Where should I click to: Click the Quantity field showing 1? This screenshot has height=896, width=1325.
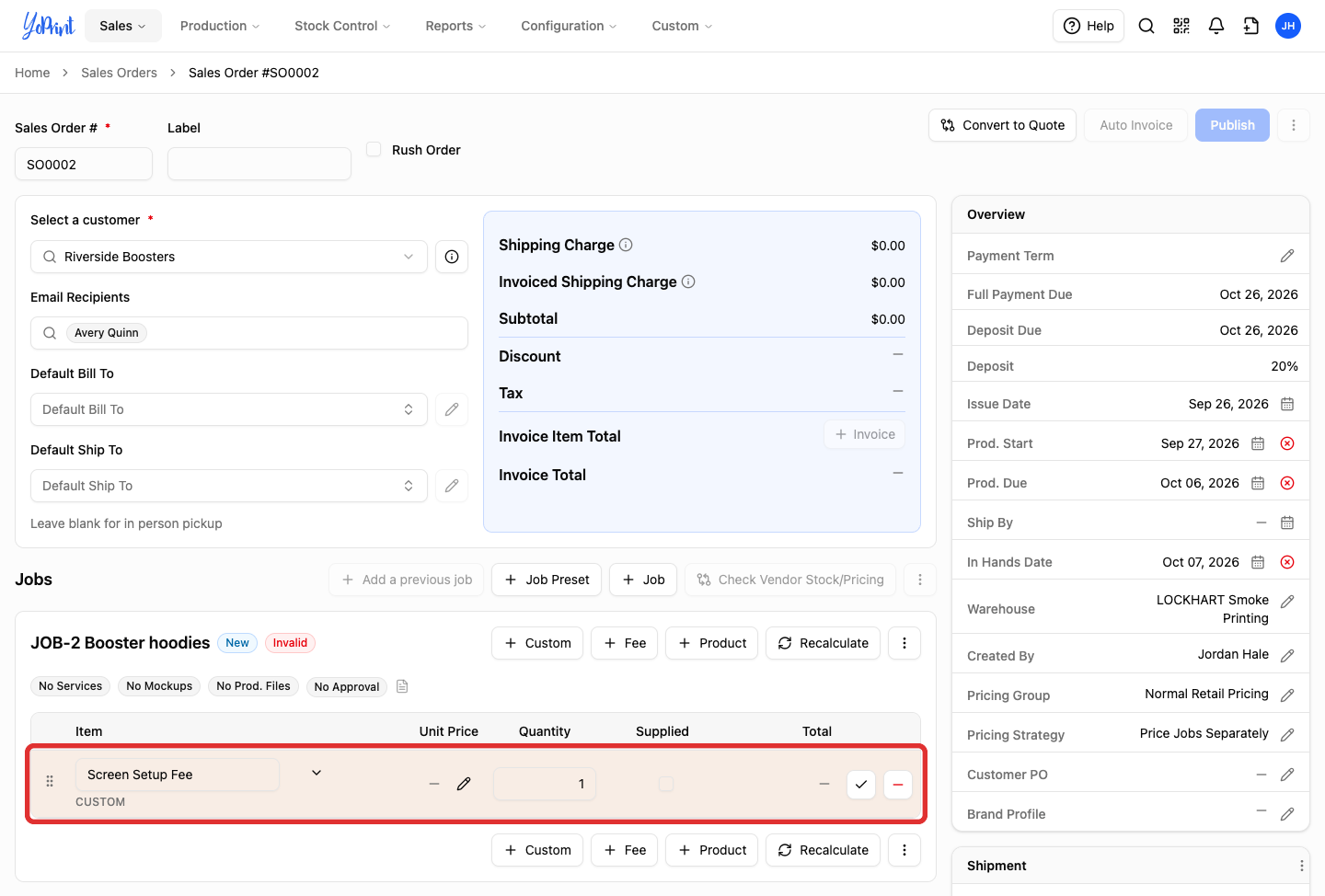pyautogui.click(x=545, y=784)
